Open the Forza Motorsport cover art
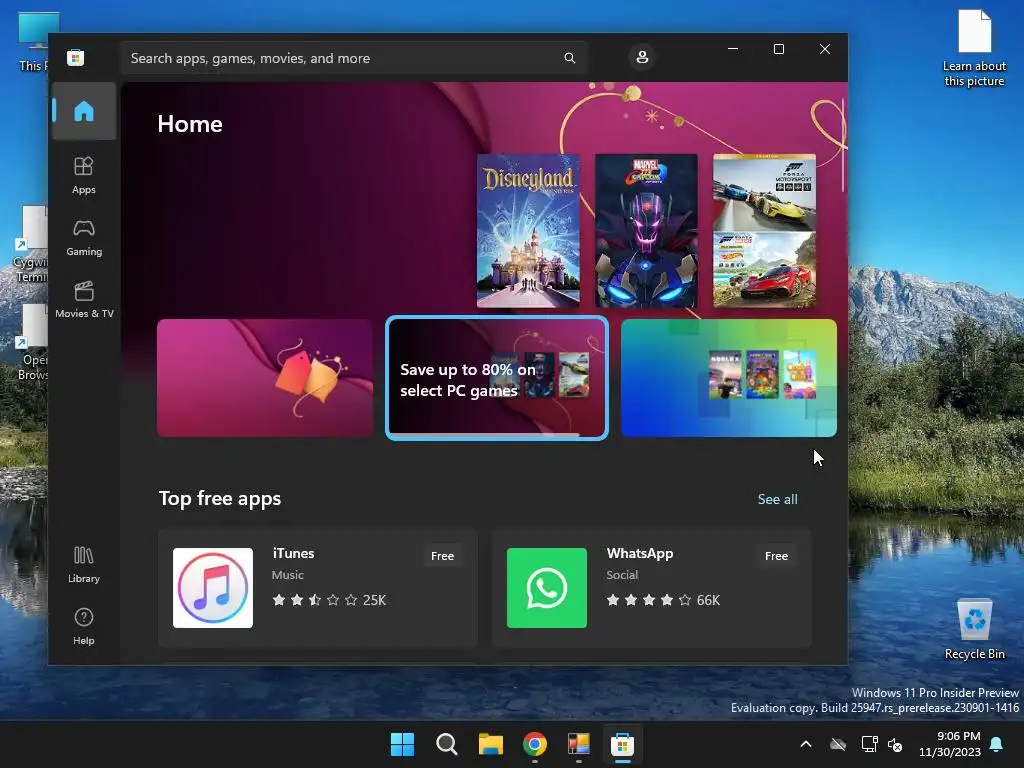 (x=764, y=192)
